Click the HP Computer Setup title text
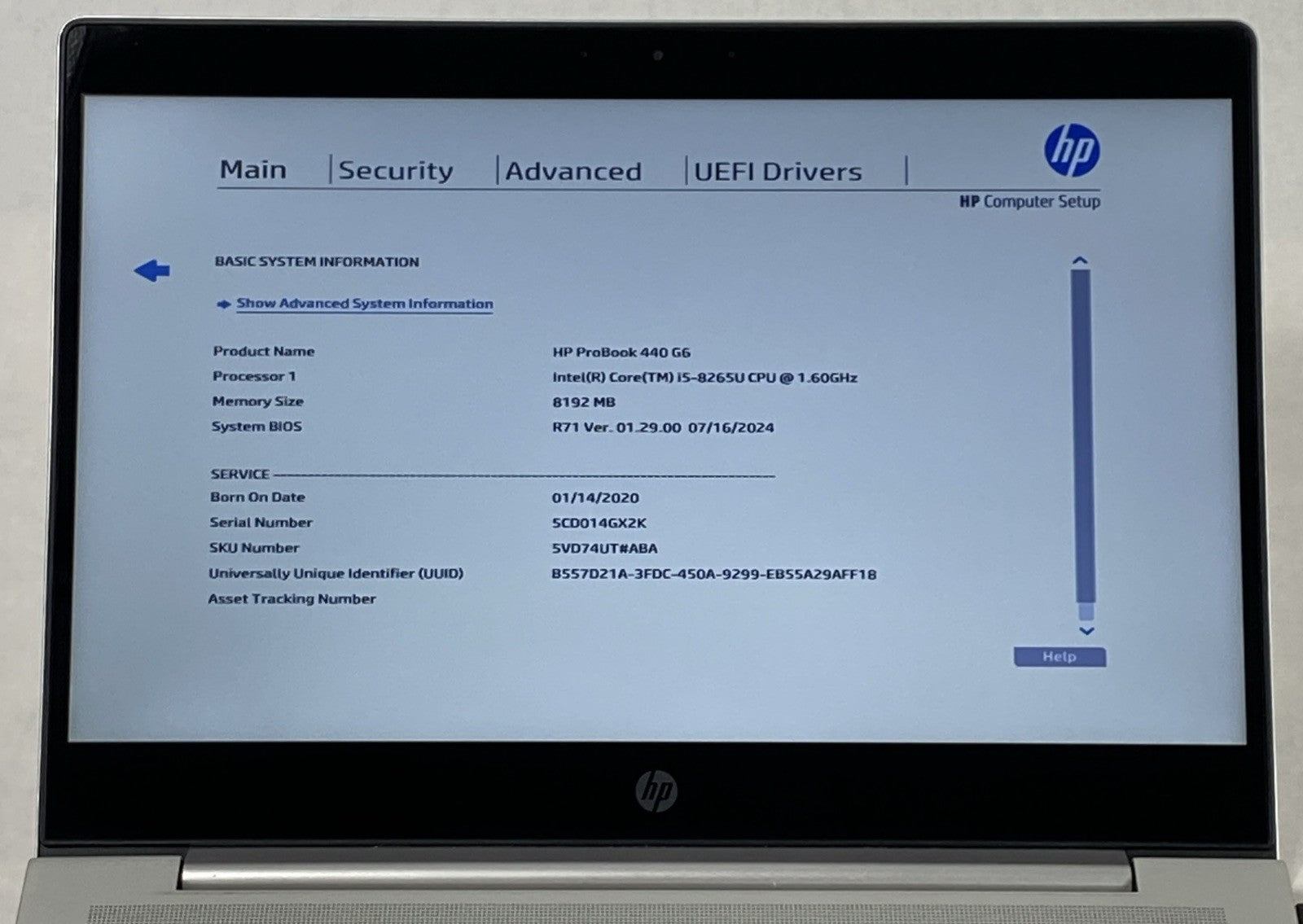The width and height of the screenshot is (1303, 924). click(x=1029, y=201)
